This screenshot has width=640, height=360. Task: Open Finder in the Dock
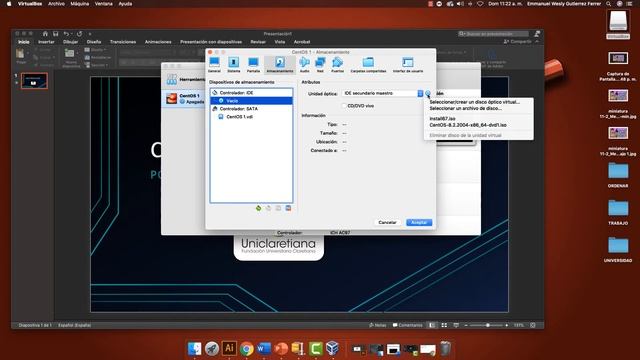[195, 349]
